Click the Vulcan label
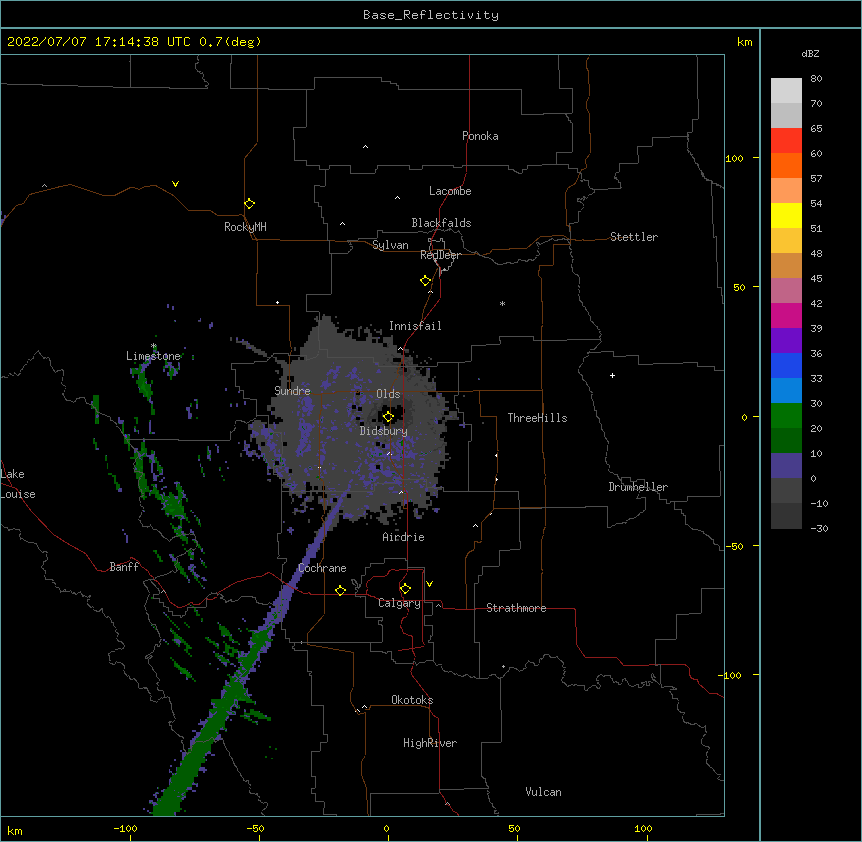Image resolution: width=862 pixels, height=842 pixels. [x=543, y=792]
